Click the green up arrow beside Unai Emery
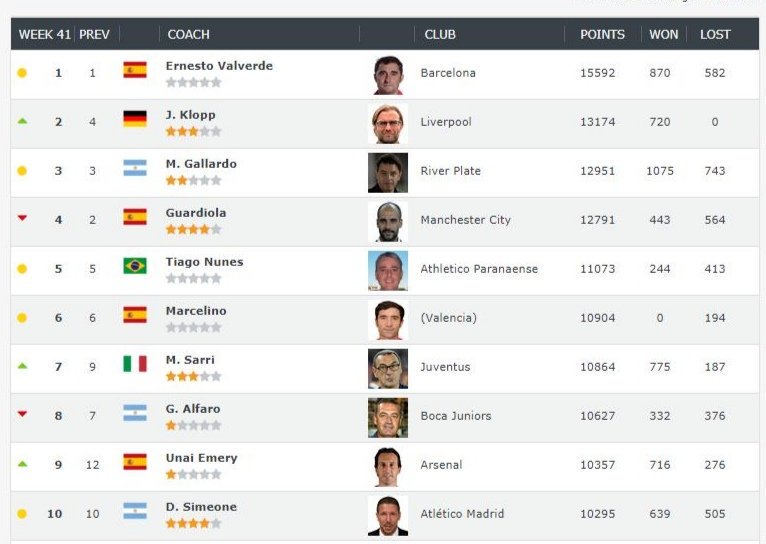 coord(22,464)
